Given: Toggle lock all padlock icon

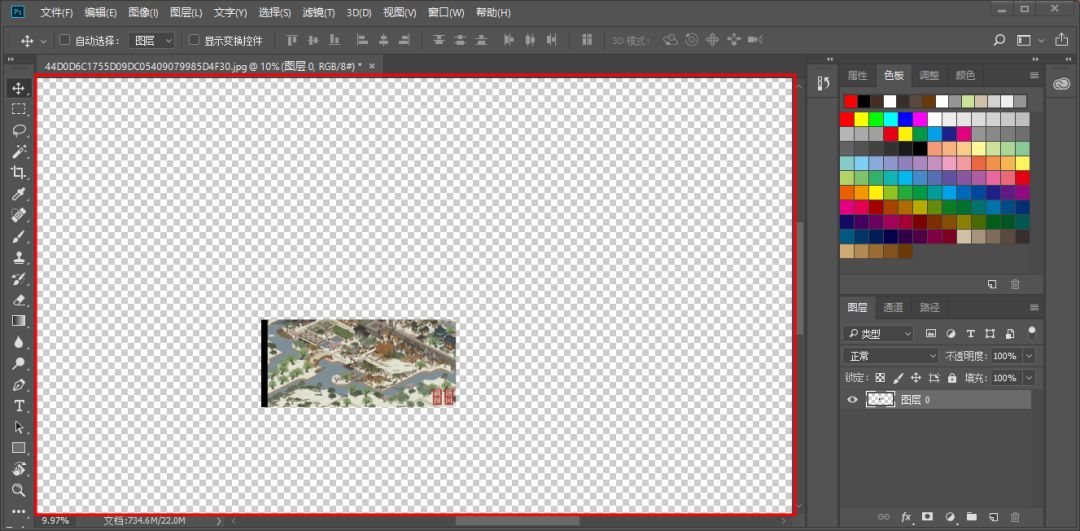Looking at the screenshot, I should point(952,378).
